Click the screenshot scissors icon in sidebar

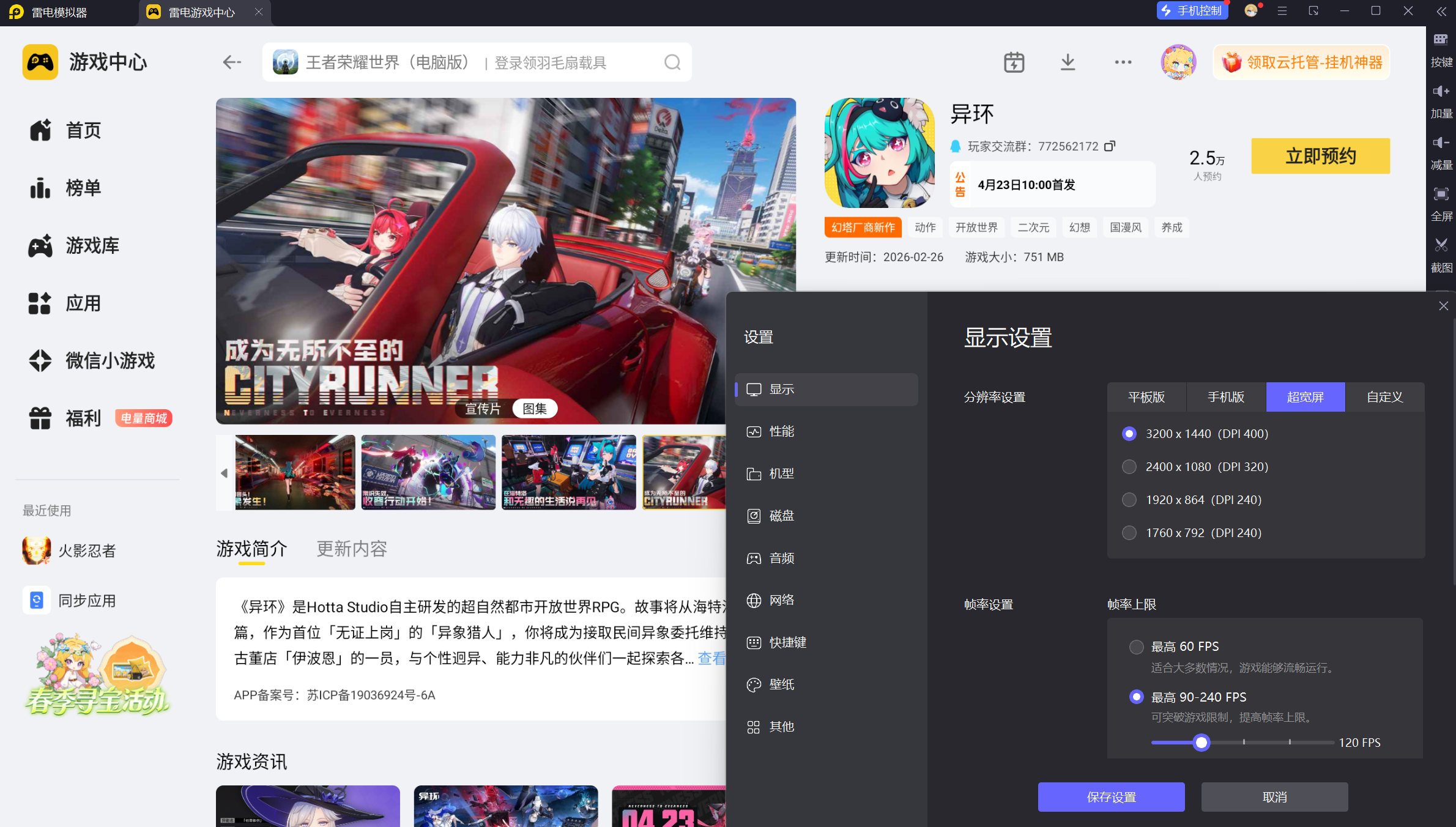coord(1441,245)
